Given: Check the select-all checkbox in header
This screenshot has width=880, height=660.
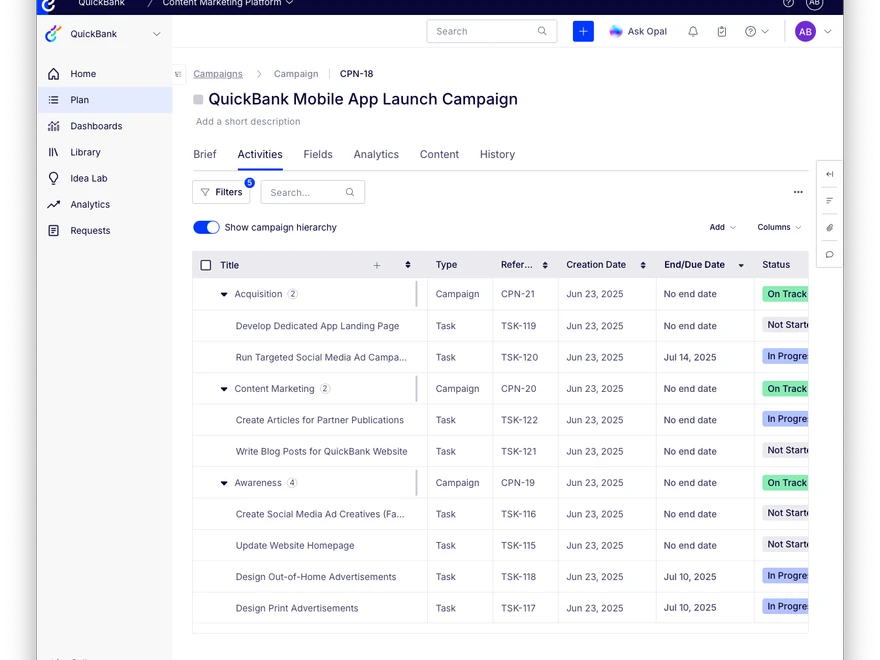Looking at the screenshot, I should 206,265.
